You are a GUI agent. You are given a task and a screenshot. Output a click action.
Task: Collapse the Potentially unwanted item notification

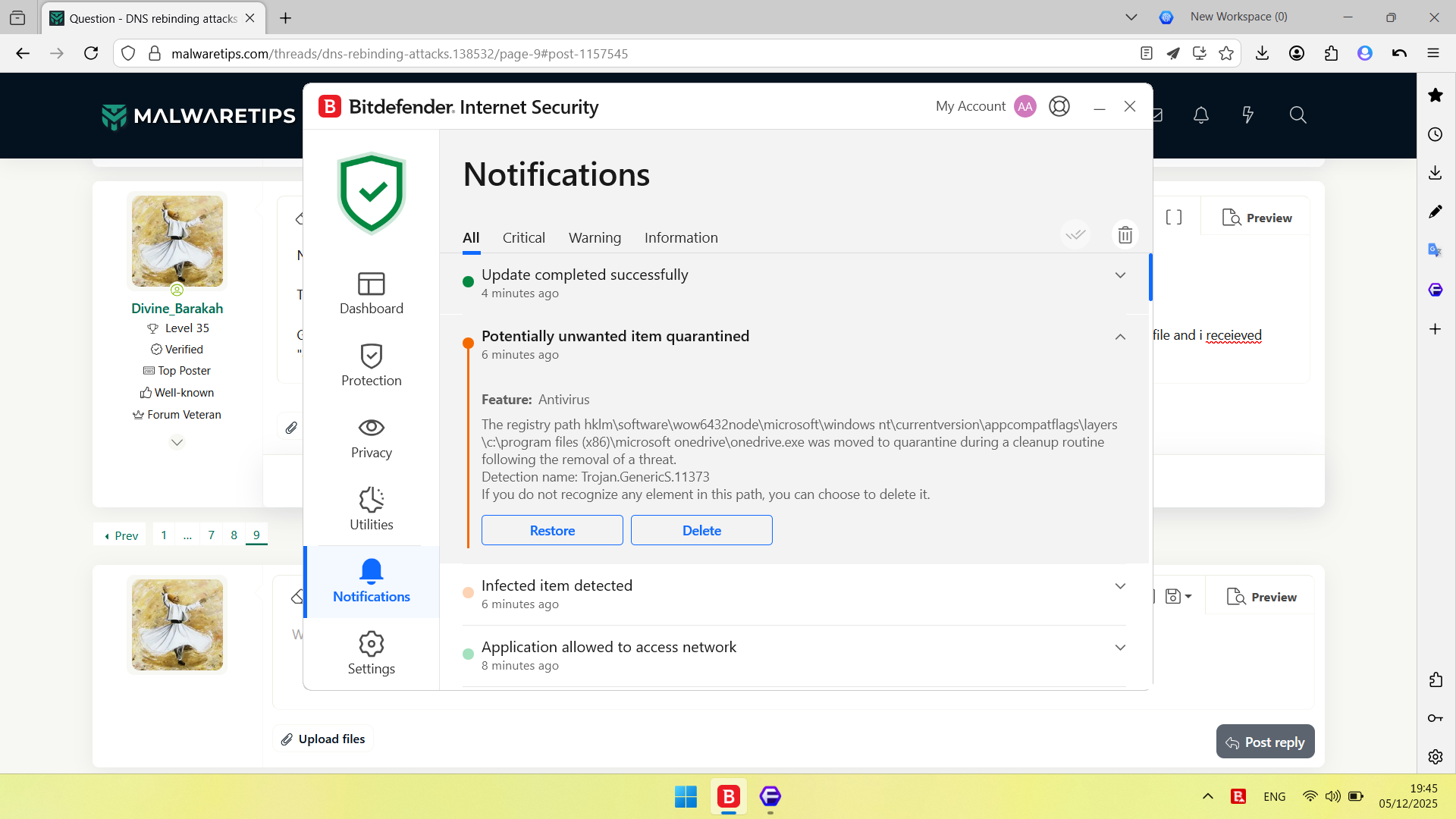1120,337
